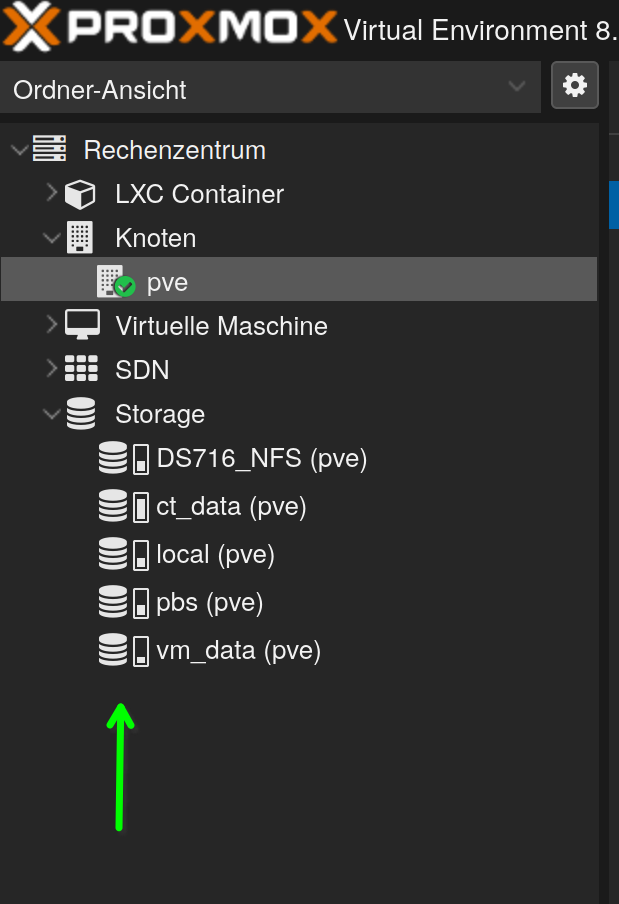Image resolution: width=619 pixels, height=904 pixels.
Task: Collapse the Storage folder
Action: coord(52,413)
